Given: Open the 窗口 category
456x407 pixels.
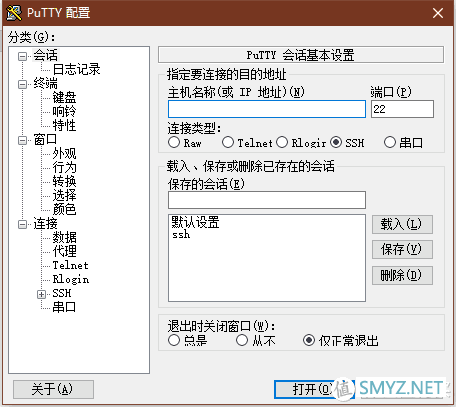Looking at the screenshot, I should [45, 139].
